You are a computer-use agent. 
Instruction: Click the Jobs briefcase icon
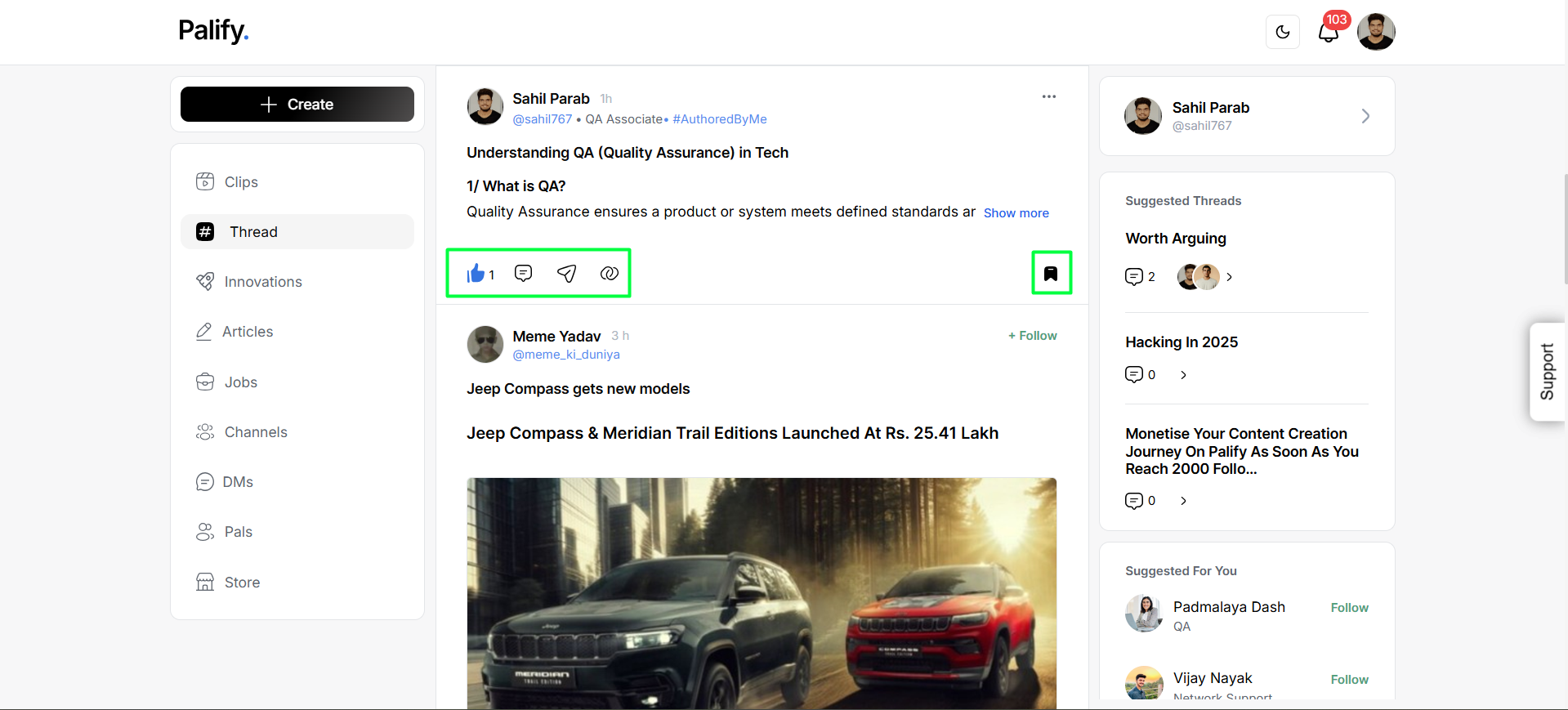click(205, 382)
